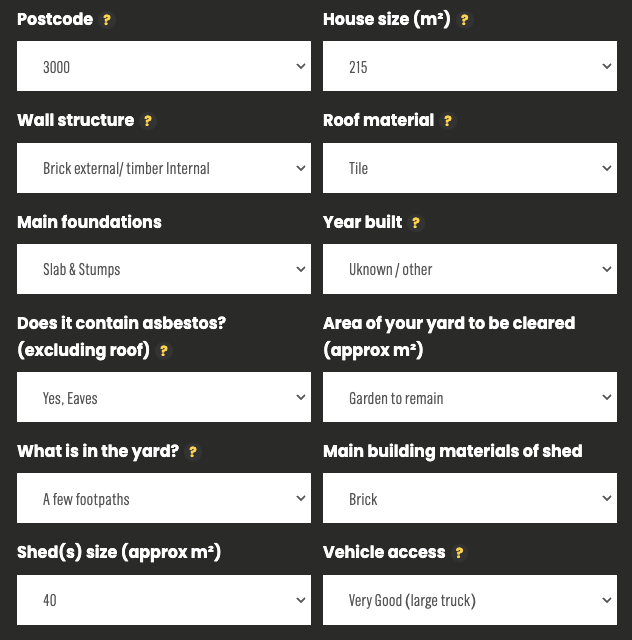Image resolution: width=632 pixels, height=640 pixels.
Task: Show help for Wall structure
Action: (148, 121)
